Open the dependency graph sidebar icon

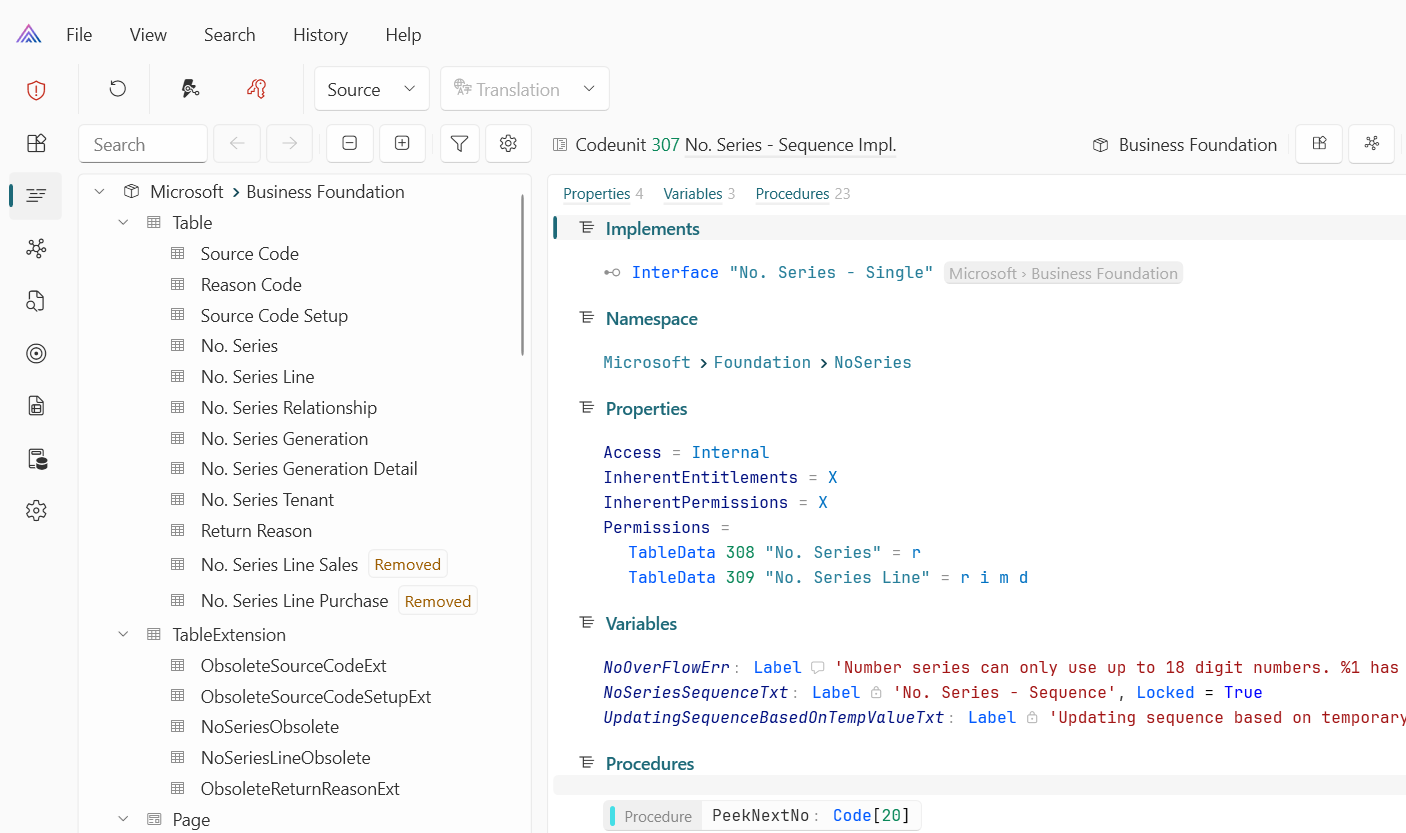tap(36, 248)
